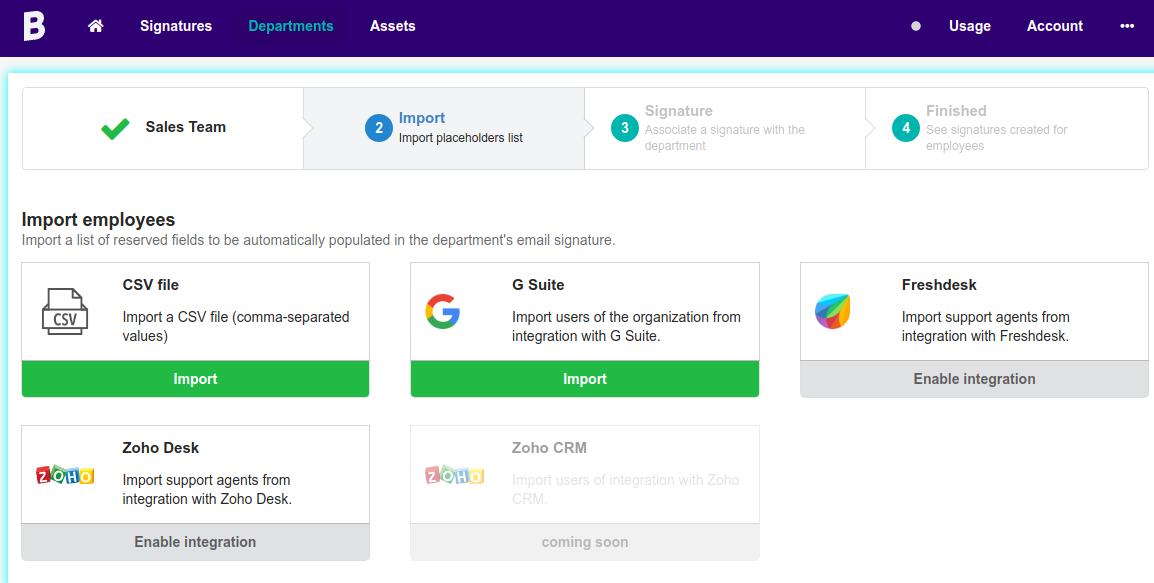Click the Home icon in the top menu

pos(95,26)
